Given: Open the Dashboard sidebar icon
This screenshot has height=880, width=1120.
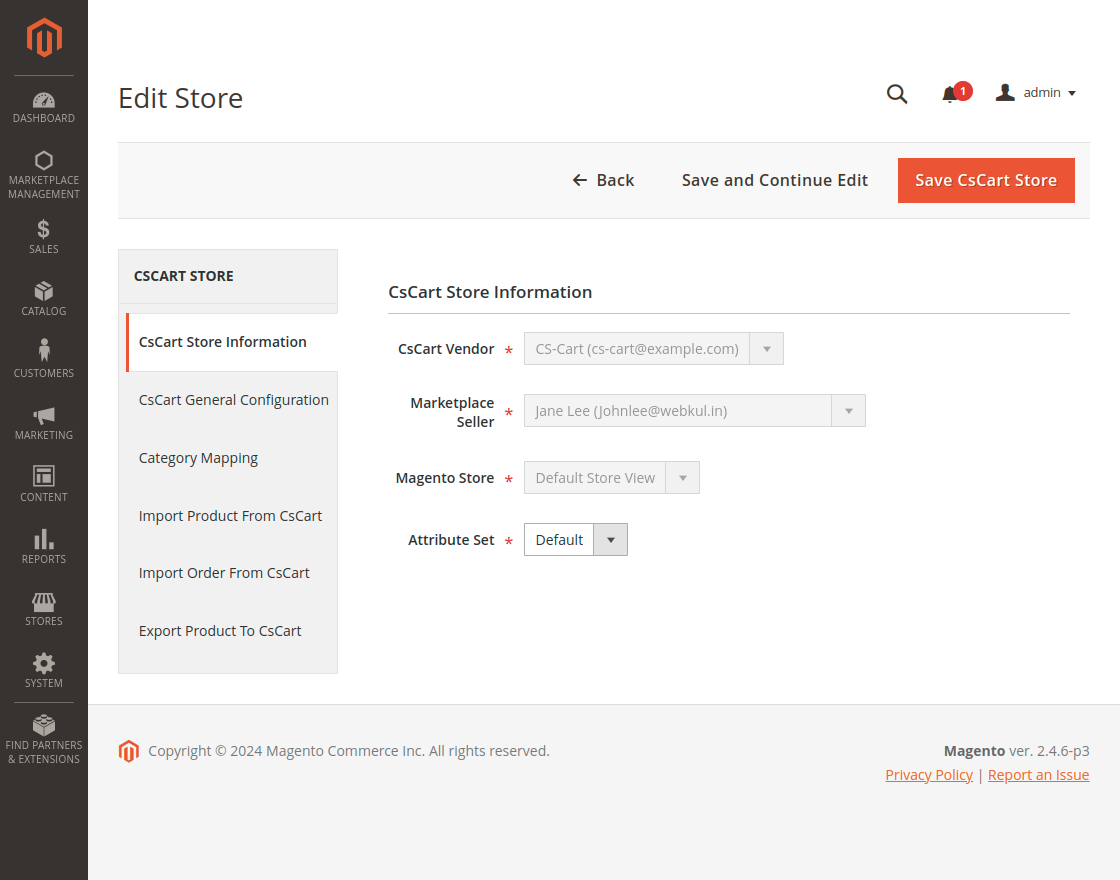Looking at the screenshot, I should 44,100.
